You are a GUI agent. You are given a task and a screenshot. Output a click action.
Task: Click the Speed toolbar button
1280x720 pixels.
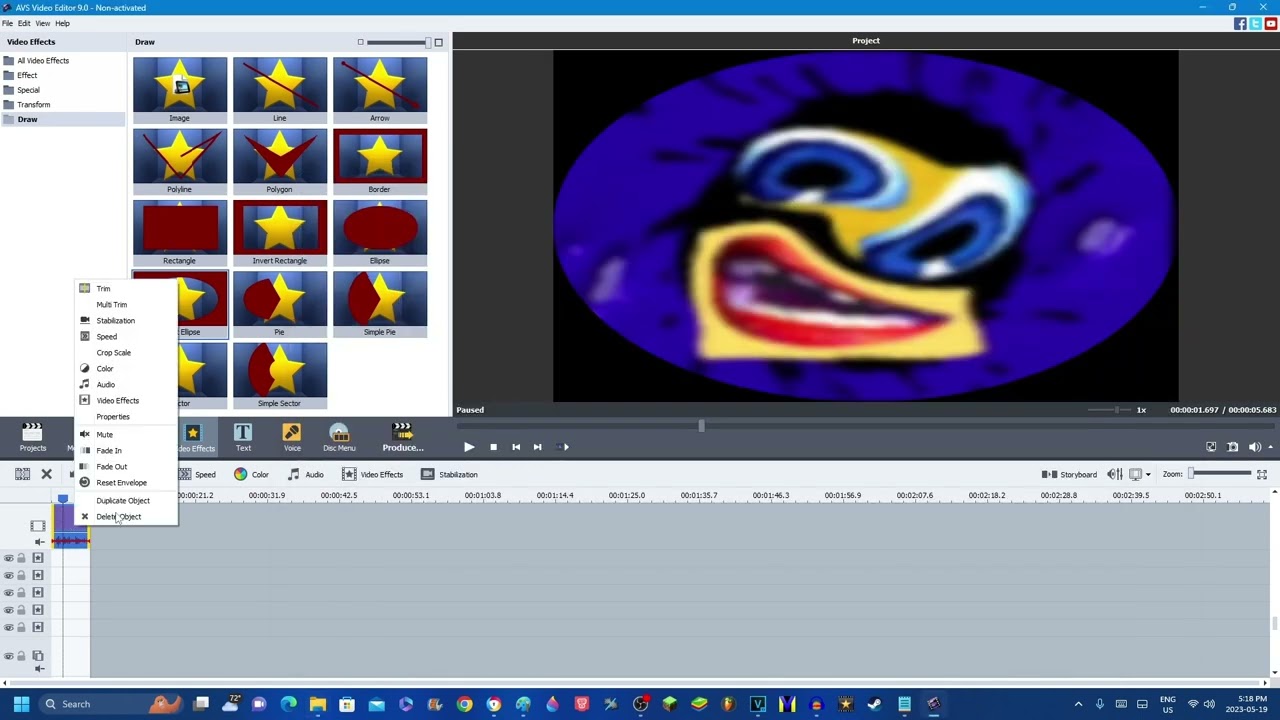[197, 474]
